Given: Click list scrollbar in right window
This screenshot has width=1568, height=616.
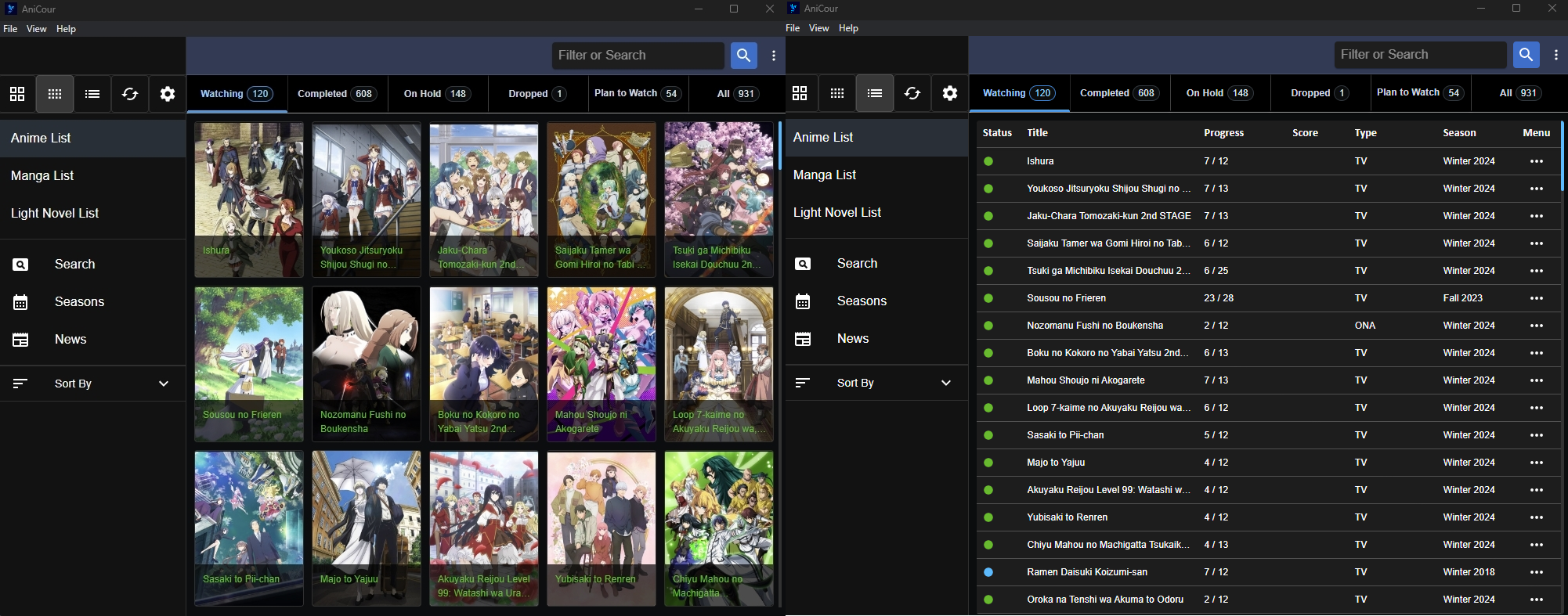Looking at the screenshot, I should click(1563, 155).
